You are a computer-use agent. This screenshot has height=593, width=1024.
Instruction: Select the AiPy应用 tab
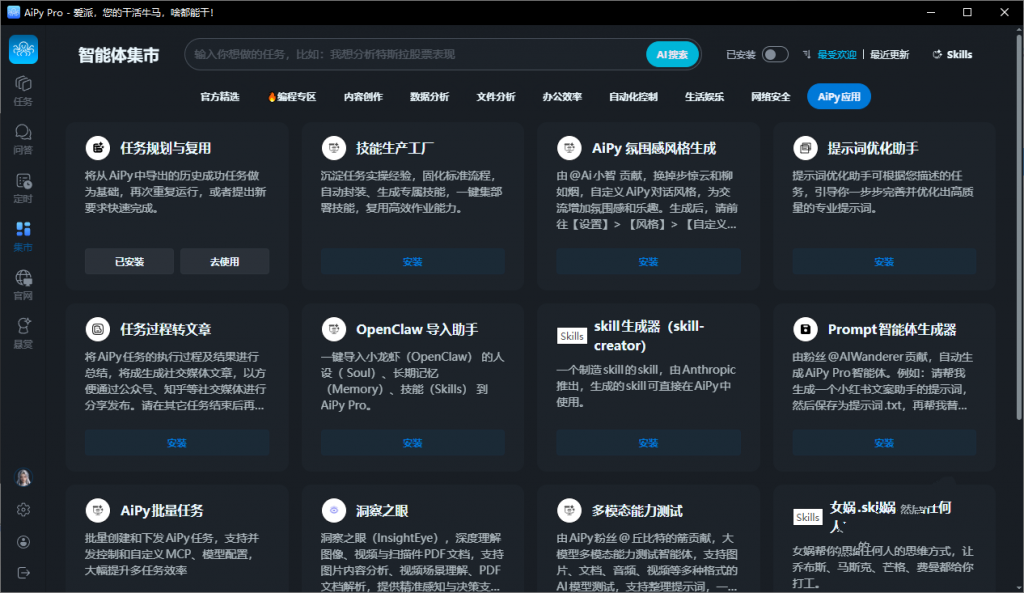click(839, 97)
